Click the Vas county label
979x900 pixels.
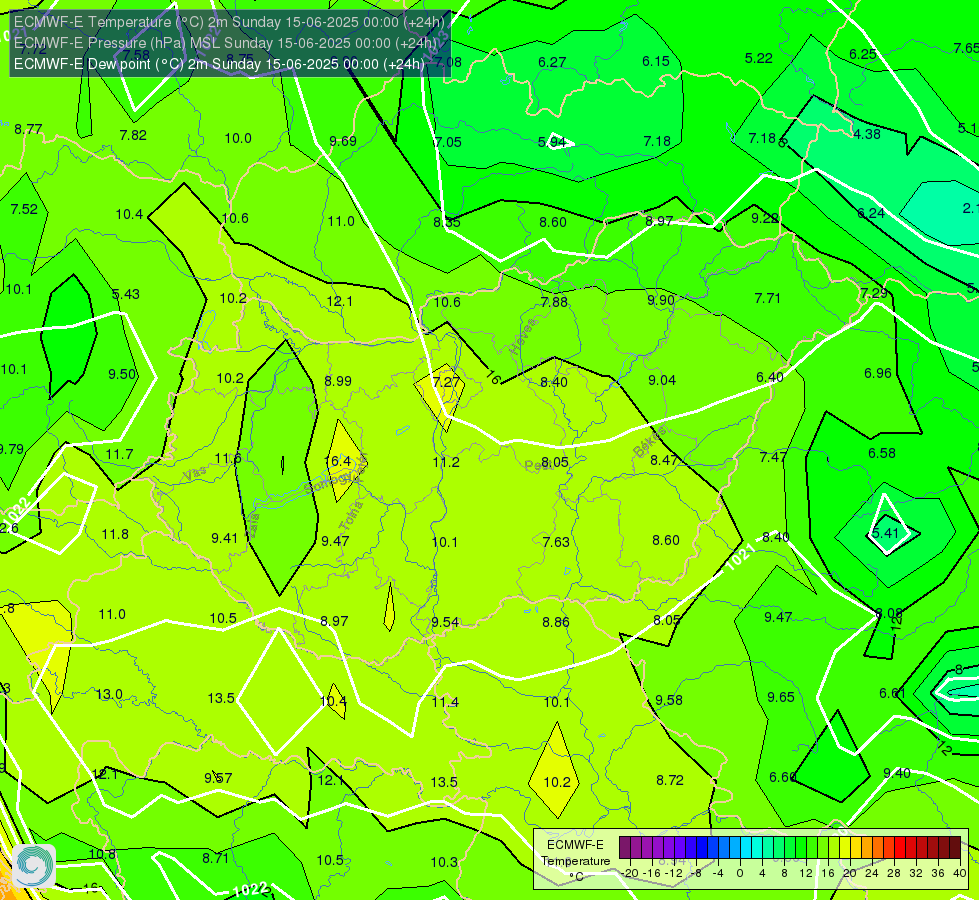[195, 475]
